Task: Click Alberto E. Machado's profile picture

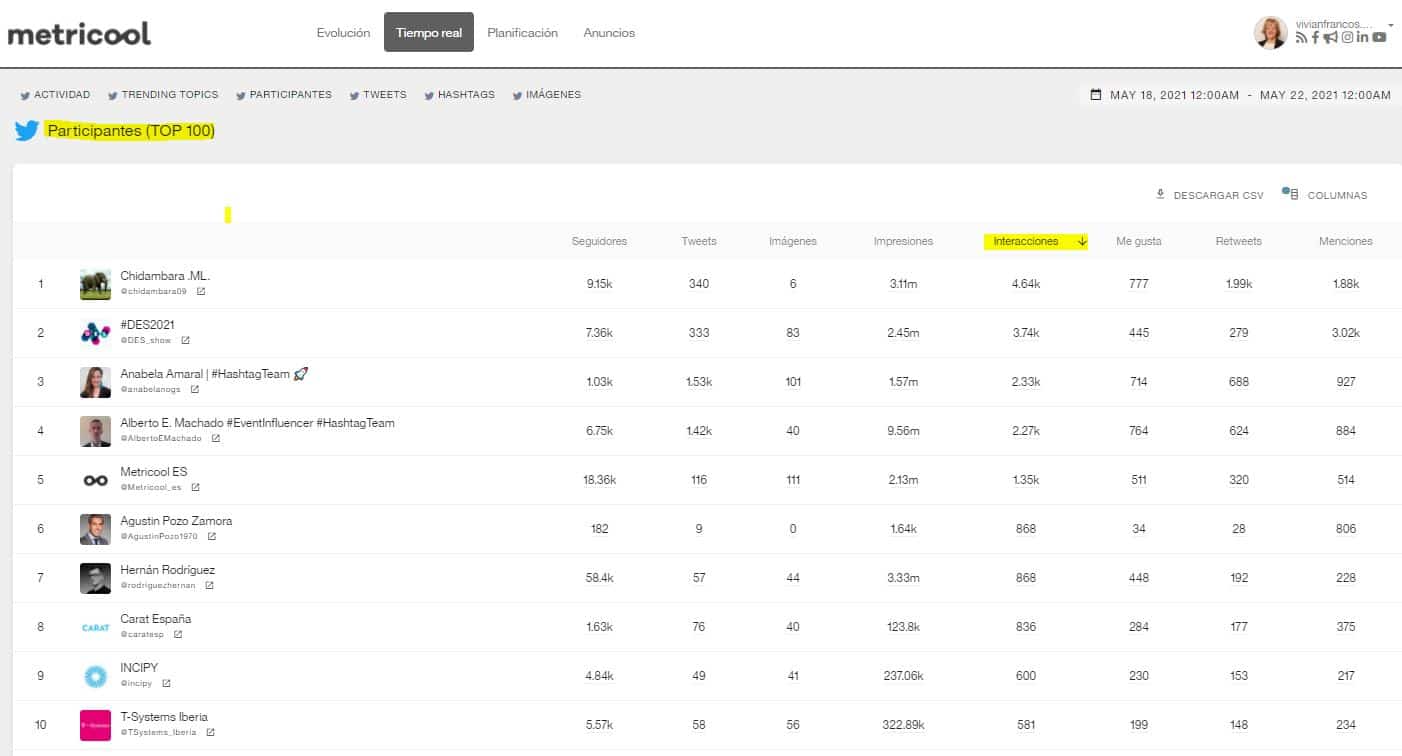Action: [x=96, y=431]
